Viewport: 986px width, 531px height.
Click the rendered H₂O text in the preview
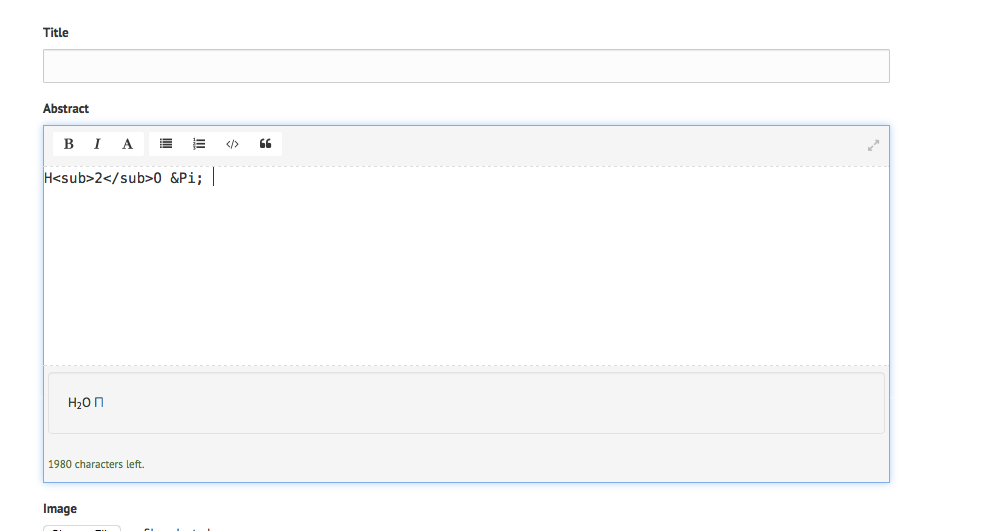click(79, 403)
